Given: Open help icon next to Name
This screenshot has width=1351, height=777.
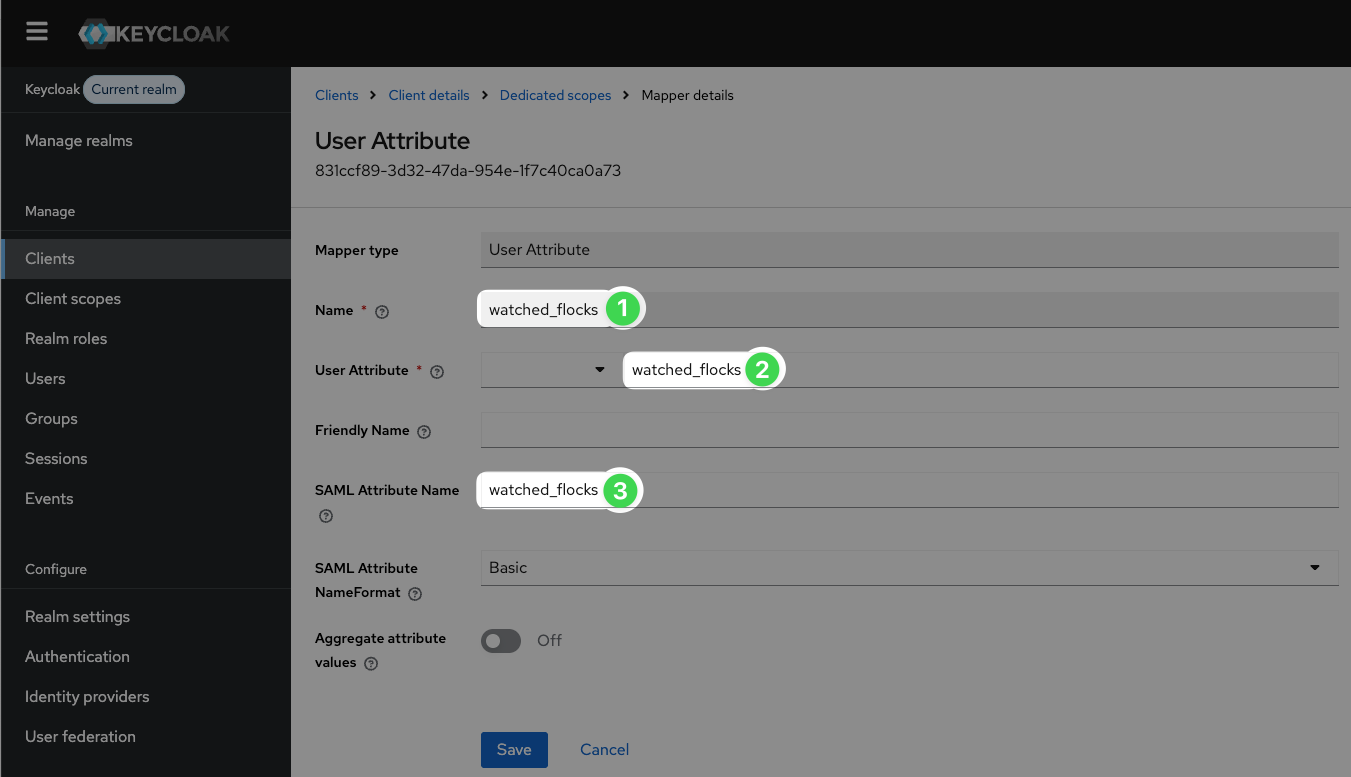Looking at the screenshot, I should (382, 311).
